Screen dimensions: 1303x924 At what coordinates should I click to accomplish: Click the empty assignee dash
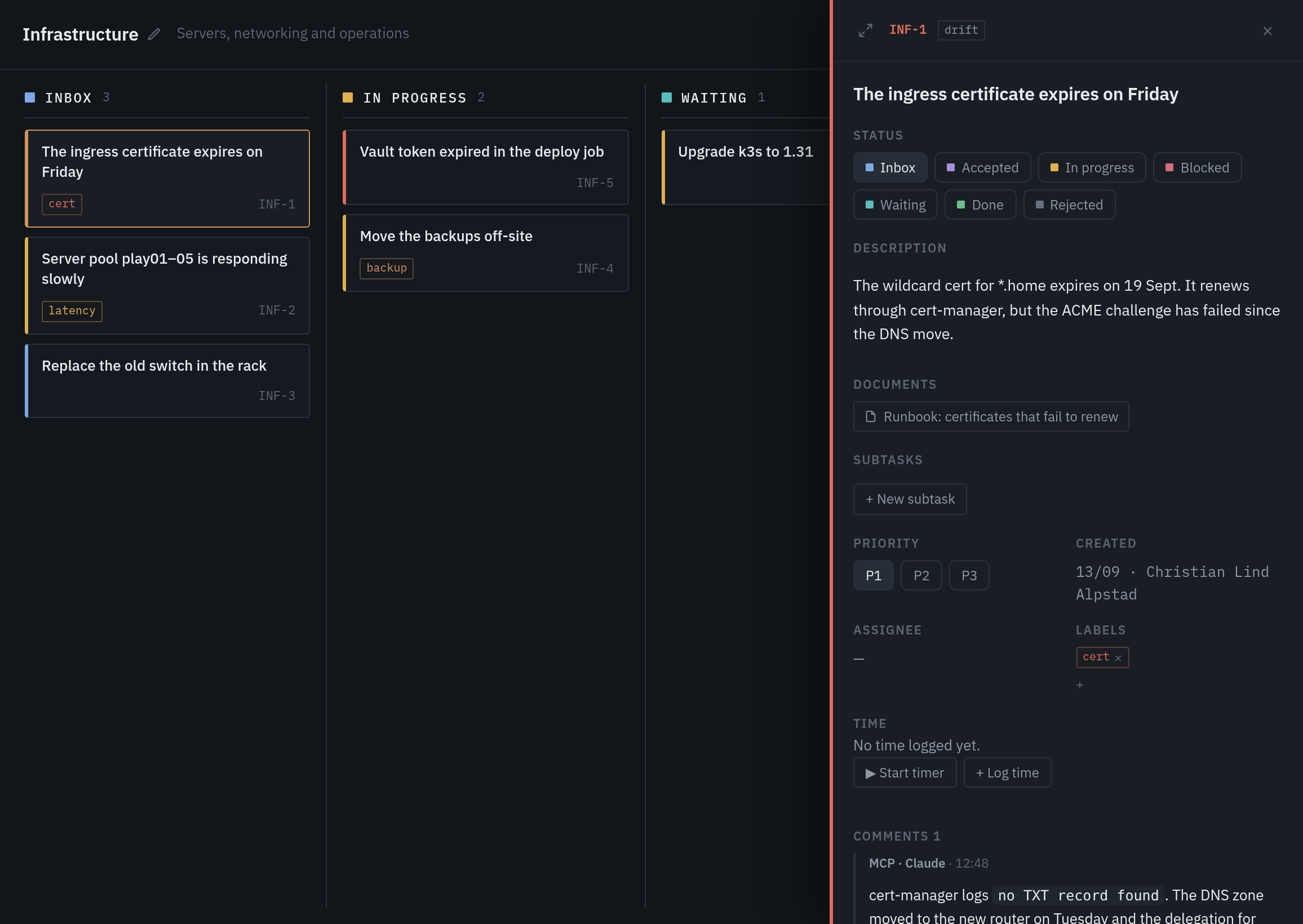point(859,659)
